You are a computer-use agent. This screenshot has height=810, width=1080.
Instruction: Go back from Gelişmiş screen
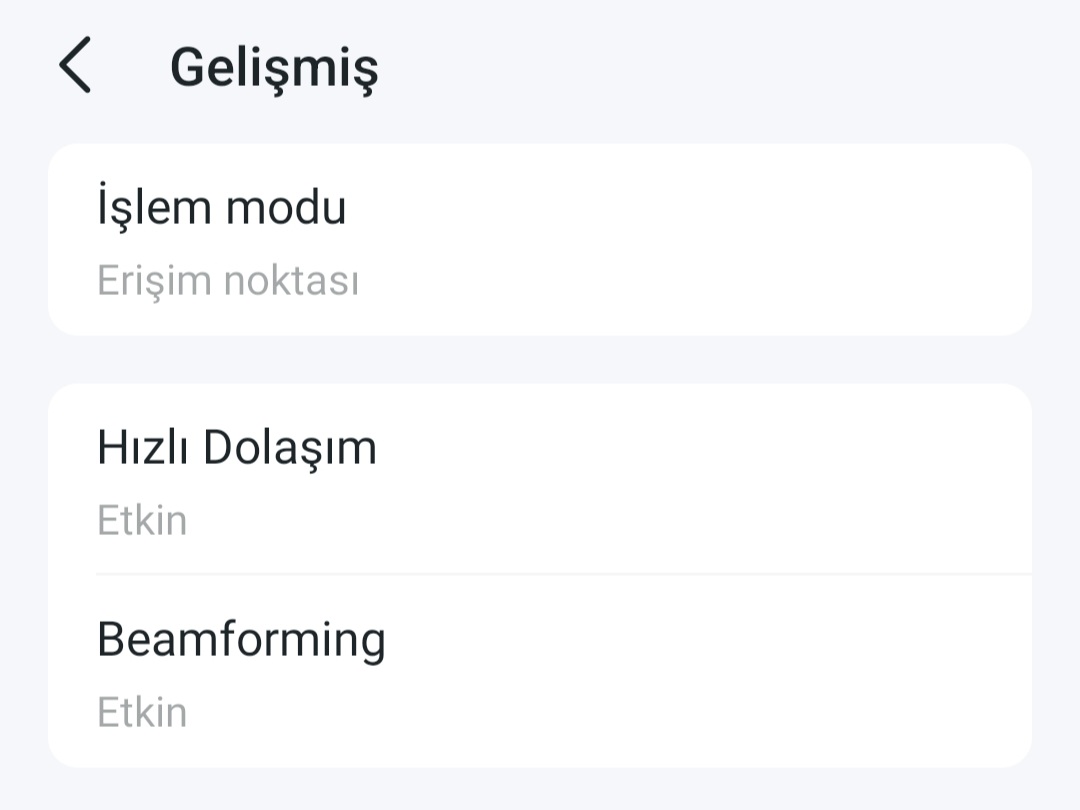[75, 66]
